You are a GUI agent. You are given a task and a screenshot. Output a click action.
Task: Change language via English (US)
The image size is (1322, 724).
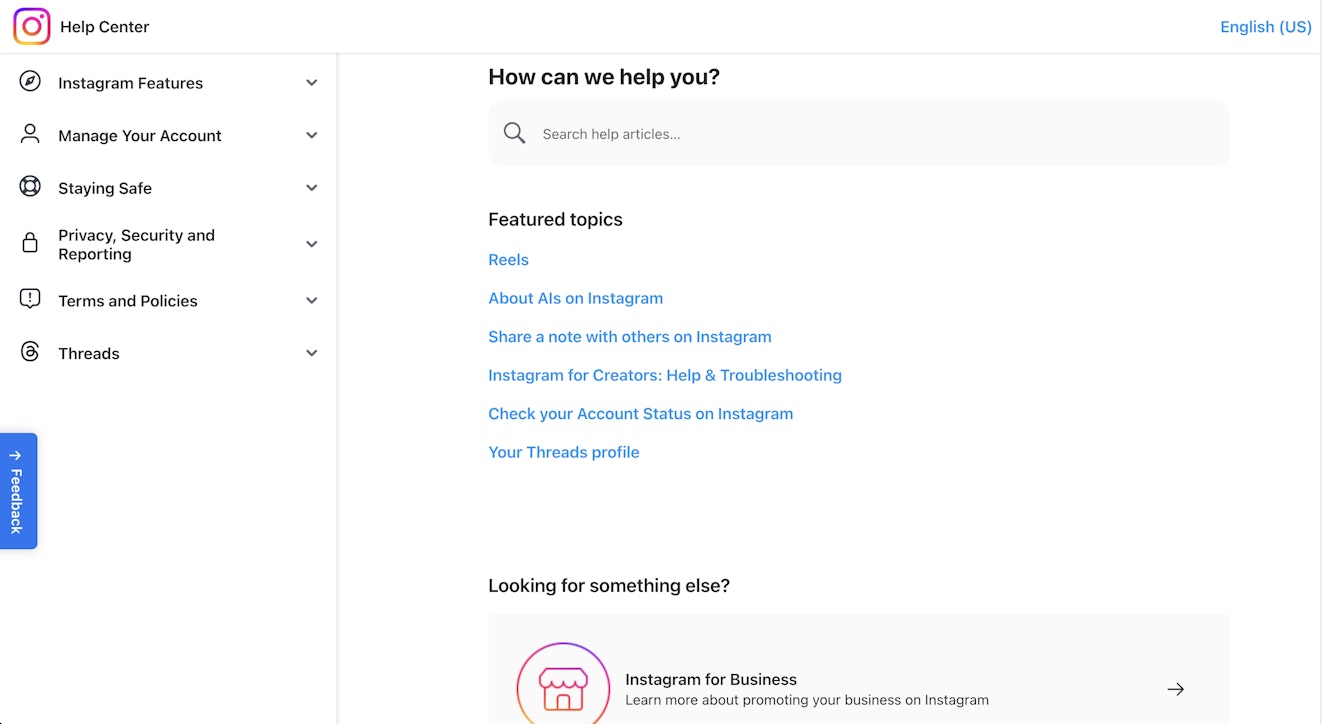tap(1265, 27)
